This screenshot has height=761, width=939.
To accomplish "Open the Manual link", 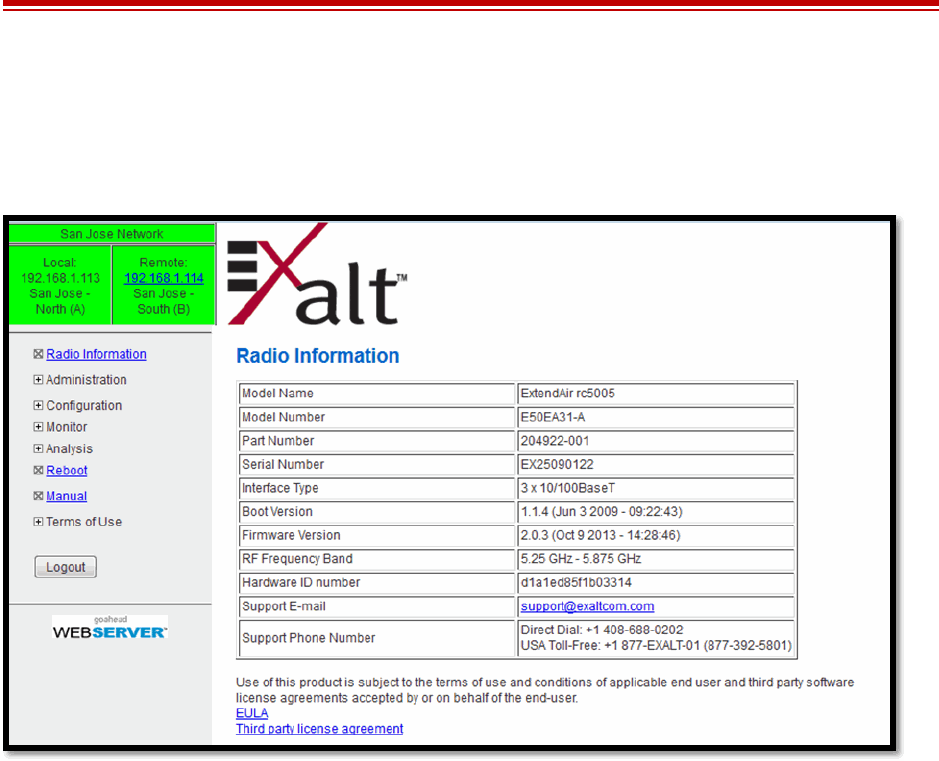I will click(66, 496).
